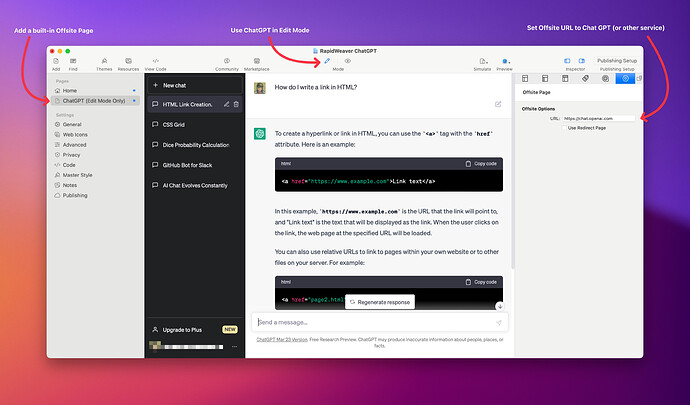Open Advanced settings

[x=74, y=145]
